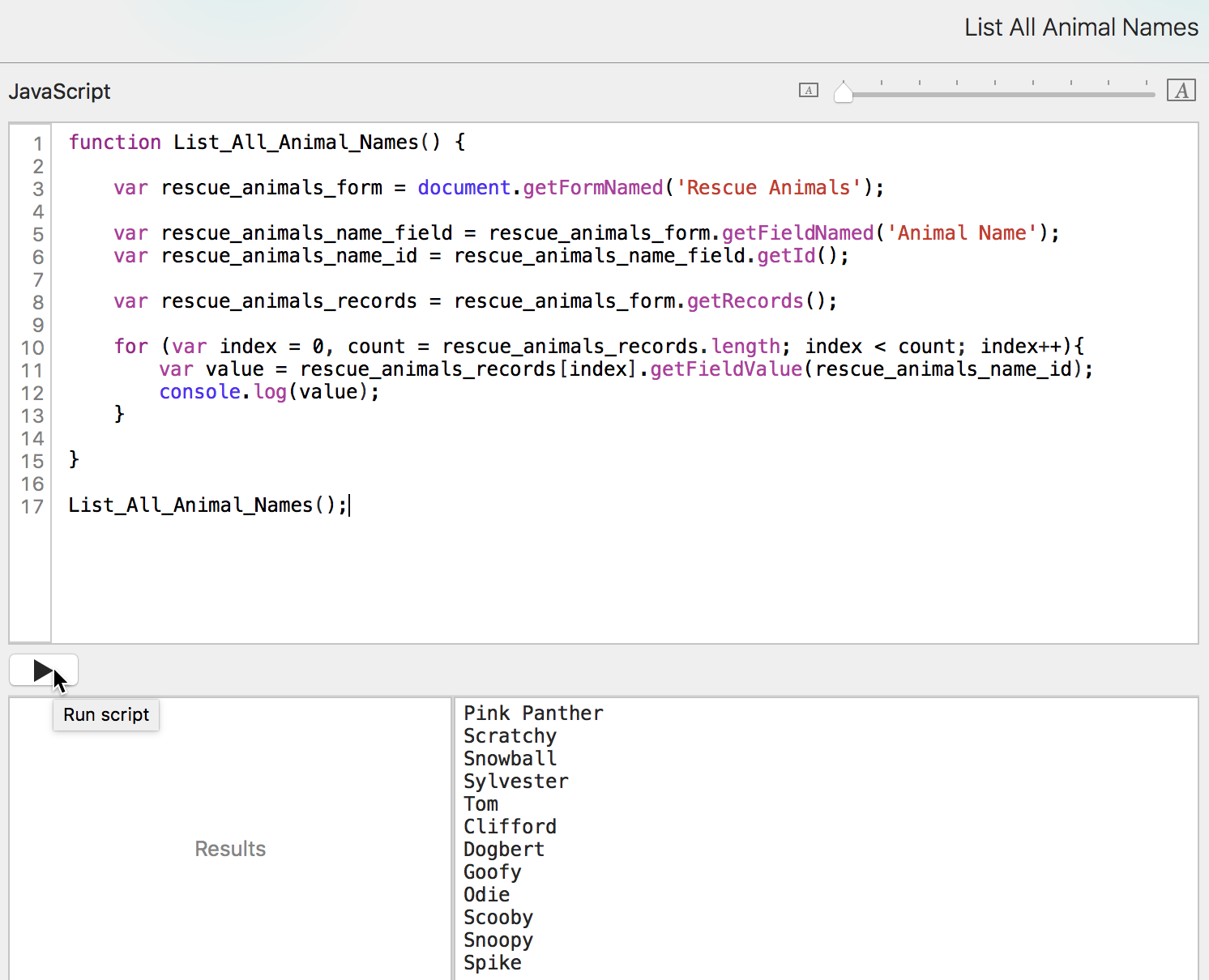Click the List All Animal Names title
Screen dimensions: 1209x980
pos(1080,28)
